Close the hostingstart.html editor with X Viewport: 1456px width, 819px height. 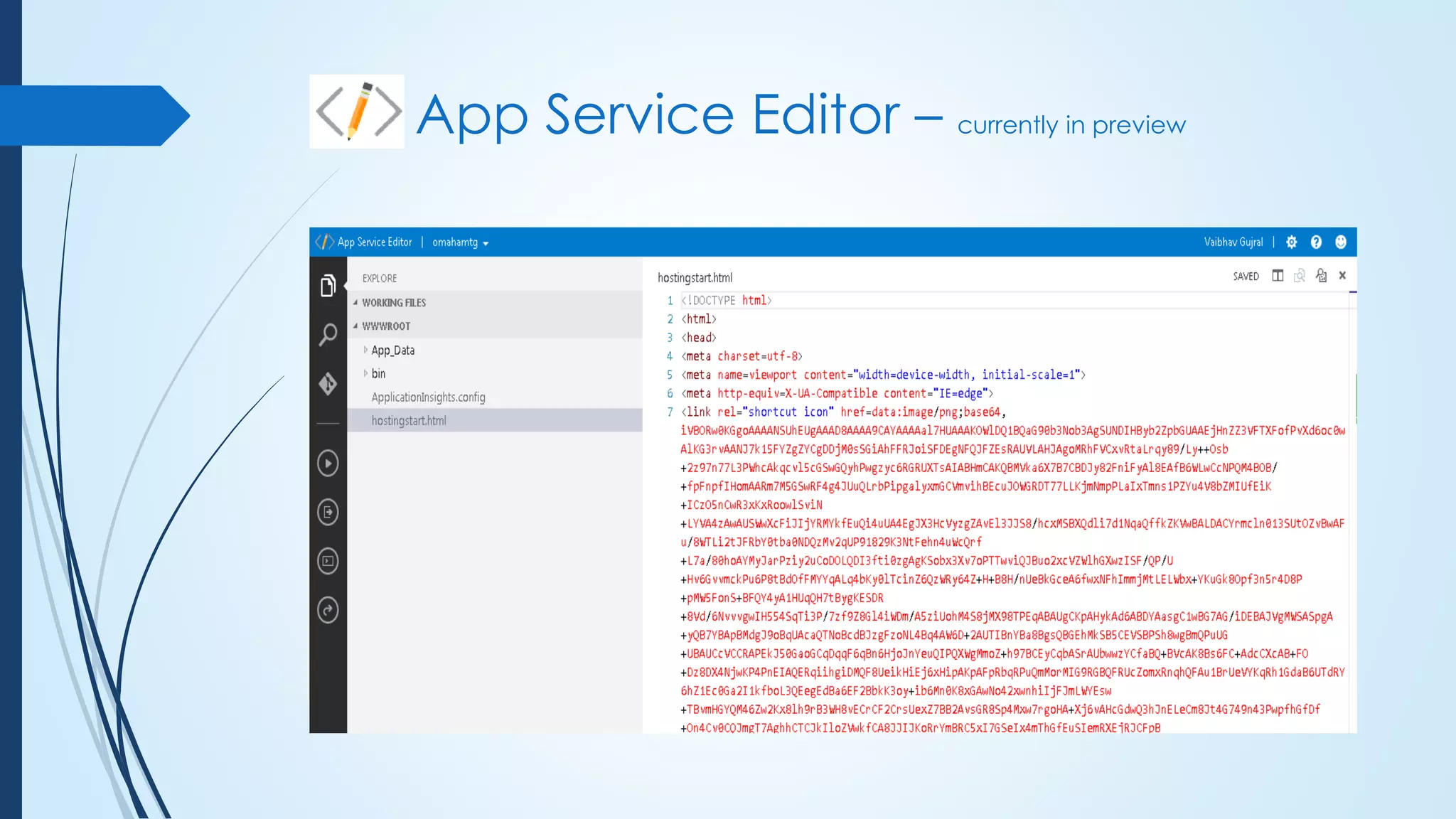pos(1342,276)
